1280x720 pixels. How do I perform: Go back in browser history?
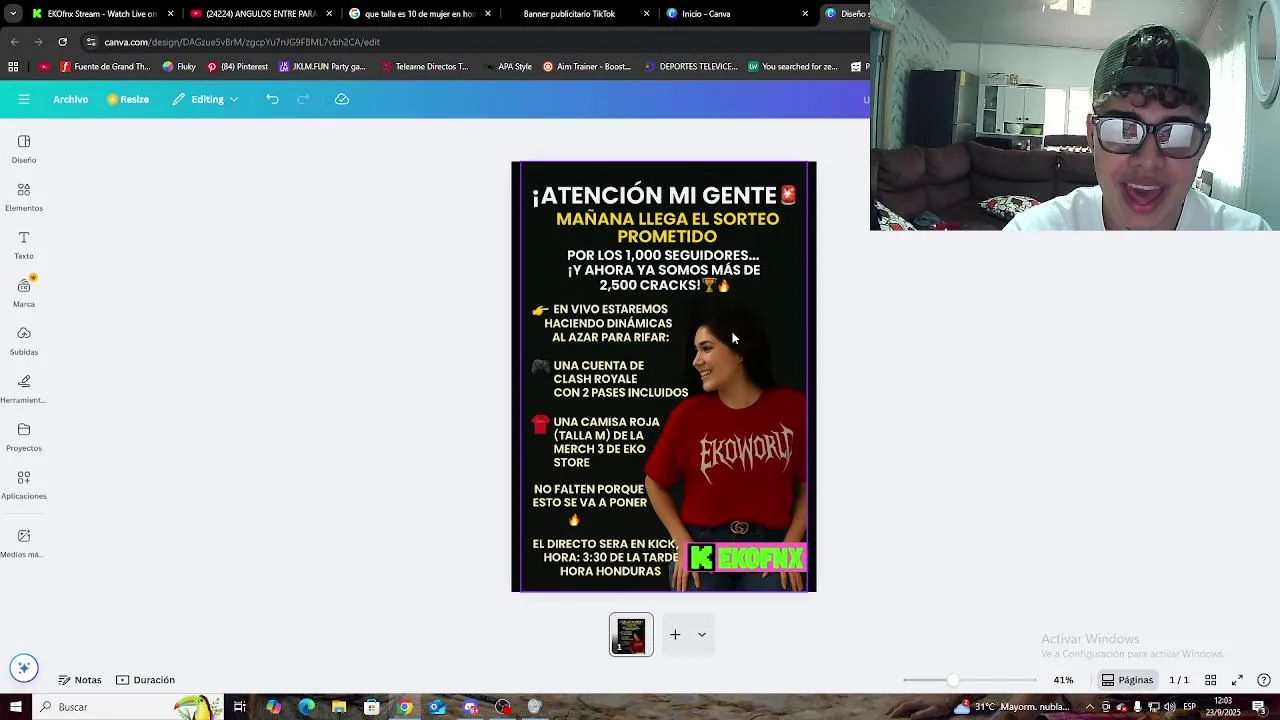(14, 42)
